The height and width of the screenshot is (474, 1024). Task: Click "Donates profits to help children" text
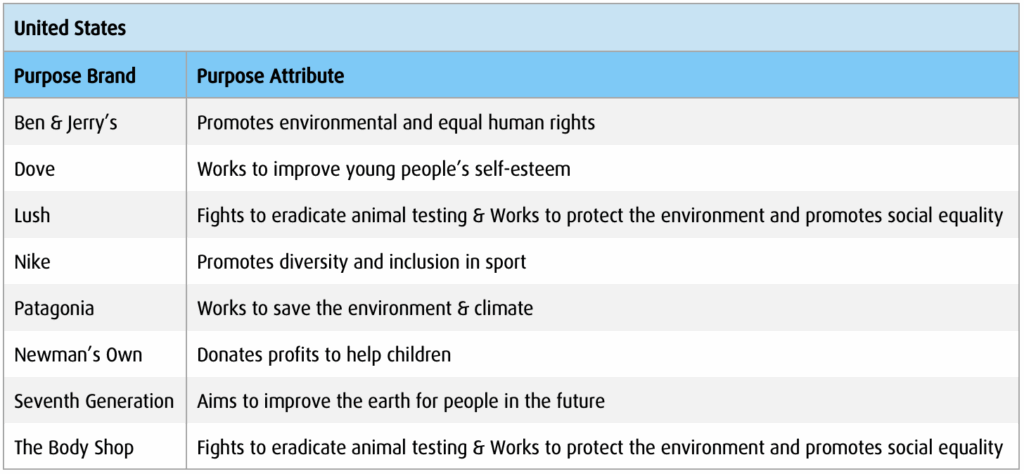(x=324, y=355)
